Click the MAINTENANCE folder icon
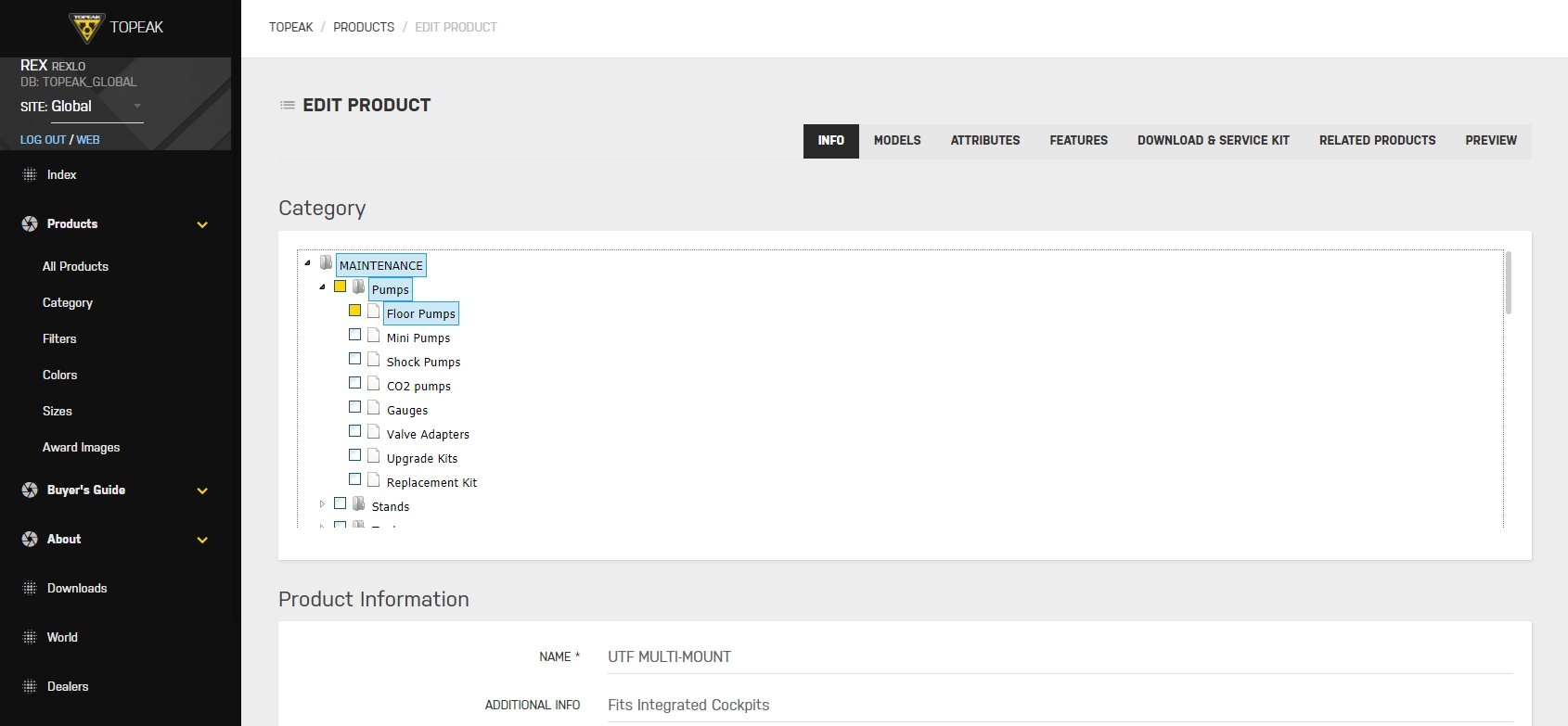 coord(326,262)
